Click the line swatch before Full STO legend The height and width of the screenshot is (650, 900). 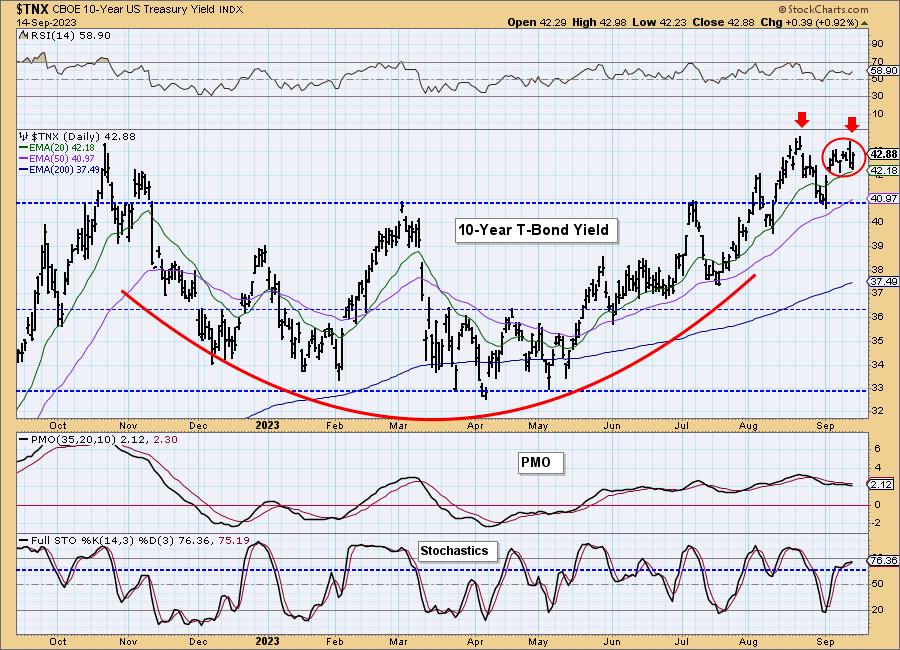tap(24, 540)
